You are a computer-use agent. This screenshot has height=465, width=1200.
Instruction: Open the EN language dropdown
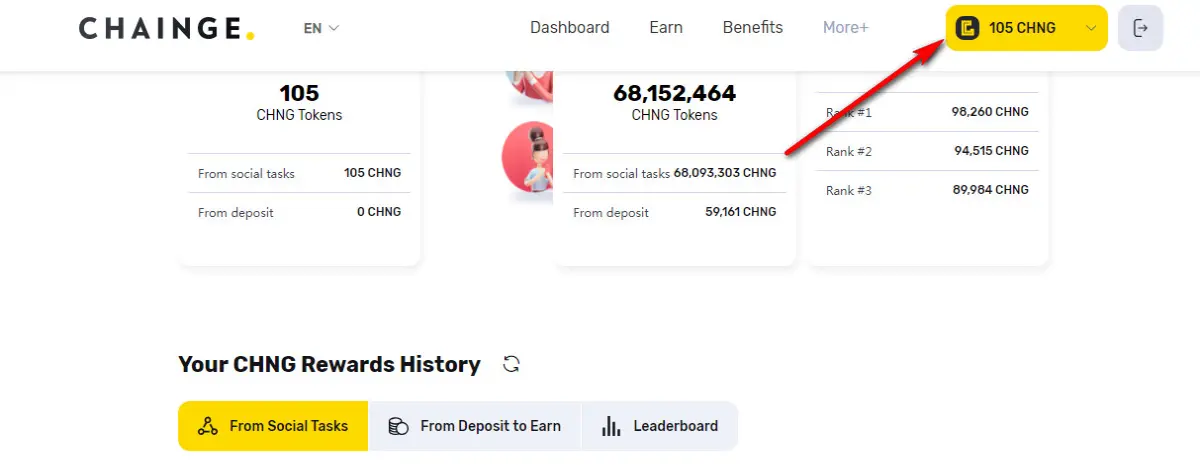point(321,28)
